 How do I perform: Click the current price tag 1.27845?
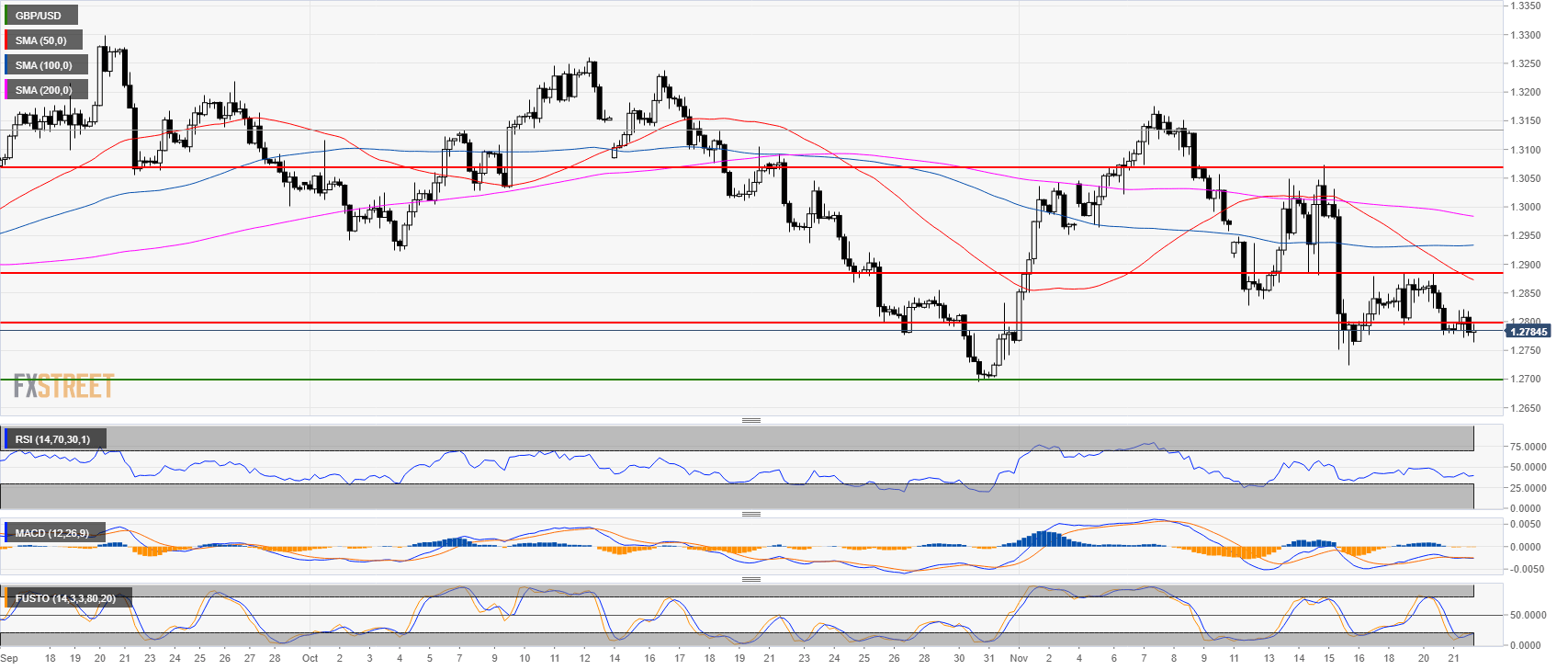(1529, 332)
